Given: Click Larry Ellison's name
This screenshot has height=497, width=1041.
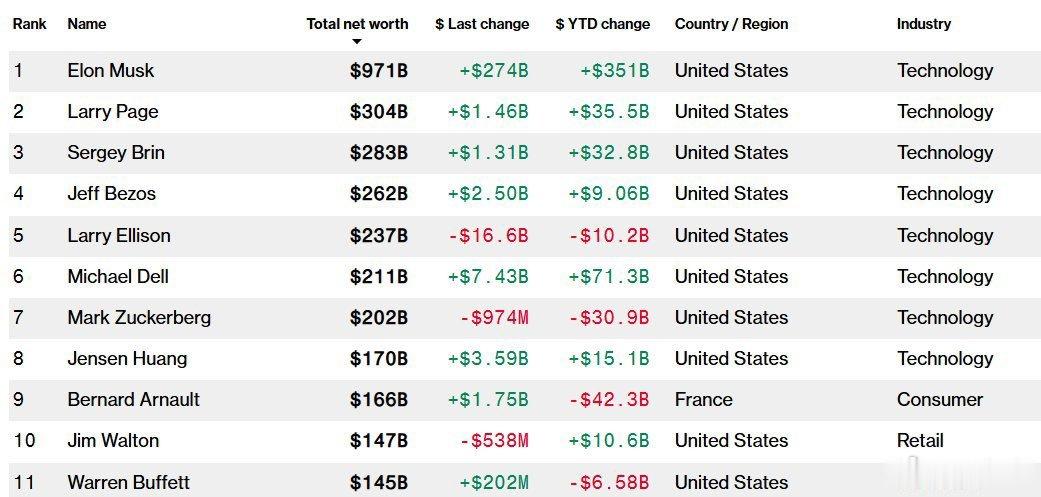Looking at the screenshot, I should pyautogui.click(x=119, y=236).
